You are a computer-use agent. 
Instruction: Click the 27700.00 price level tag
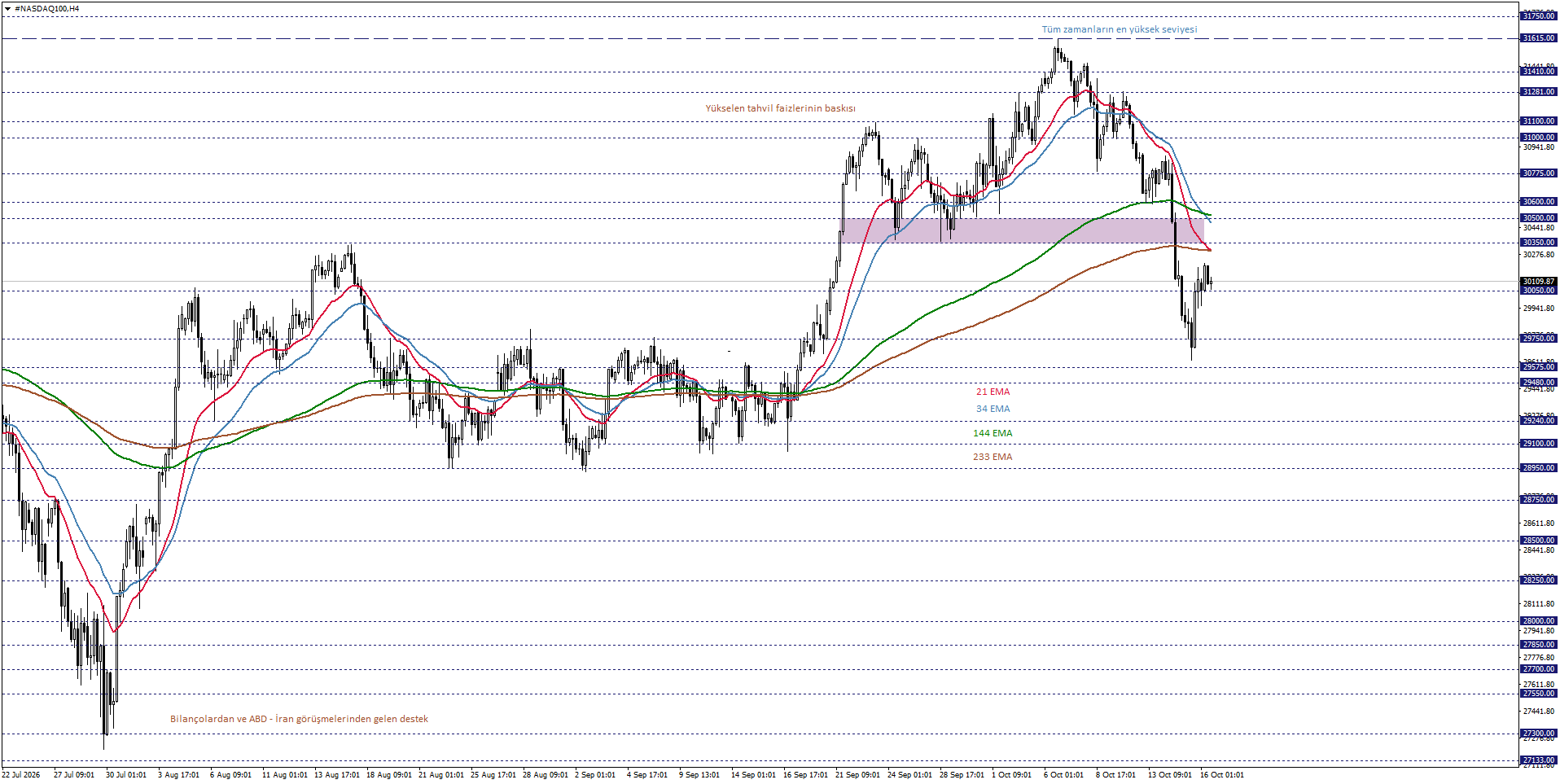pos(1538,669)
